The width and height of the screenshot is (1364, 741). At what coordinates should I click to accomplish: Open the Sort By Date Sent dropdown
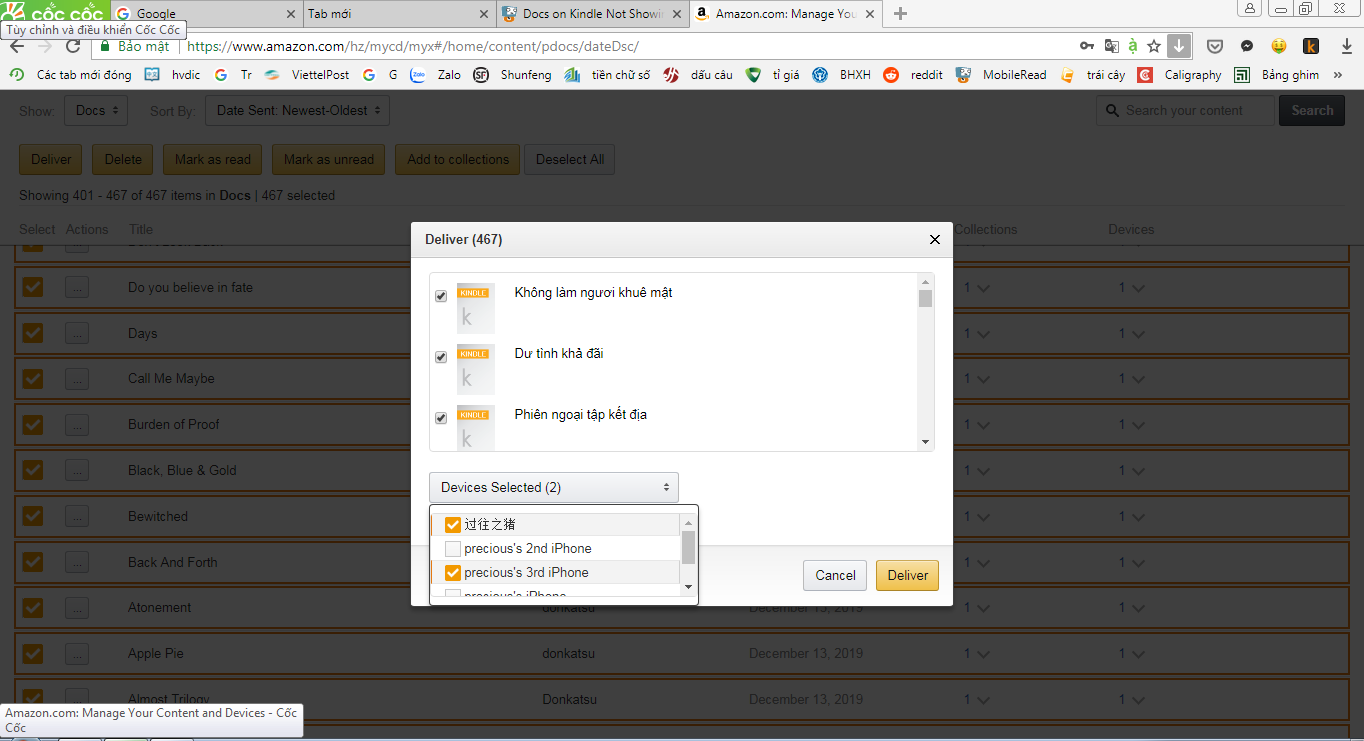click(x=297, y=111)
